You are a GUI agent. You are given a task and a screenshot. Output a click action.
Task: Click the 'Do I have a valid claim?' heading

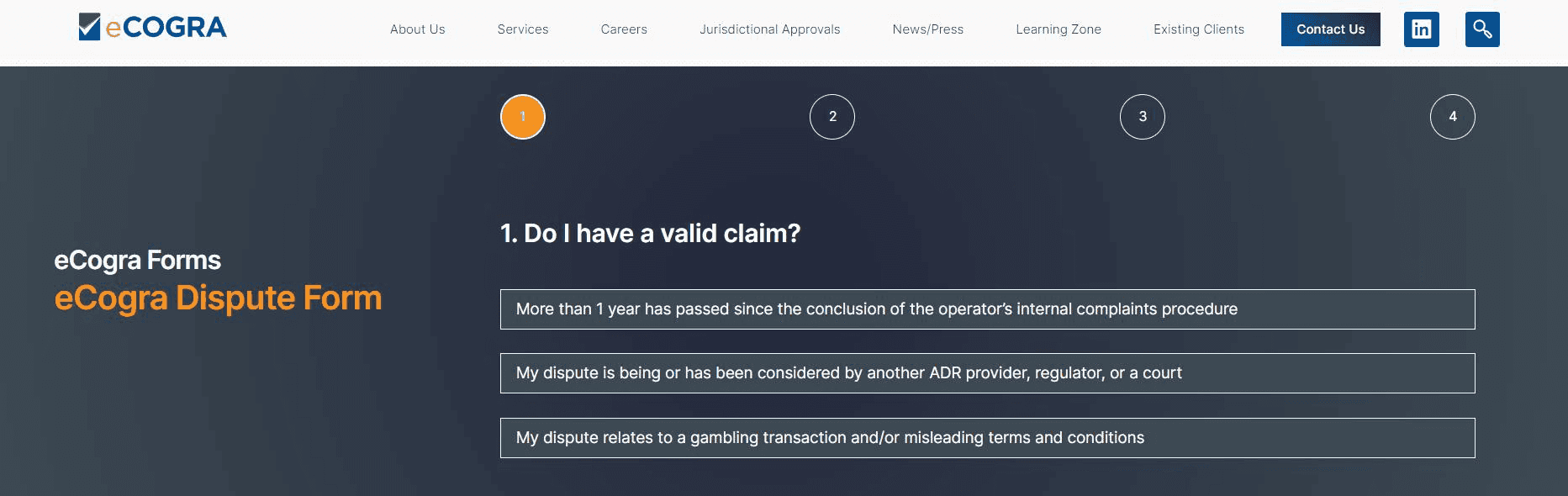[650, 234]
